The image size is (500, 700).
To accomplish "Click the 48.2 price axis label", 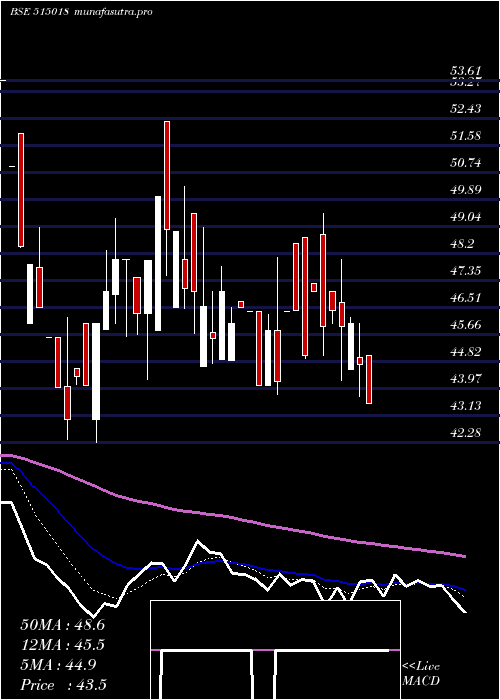I will (x=462, y=244).
